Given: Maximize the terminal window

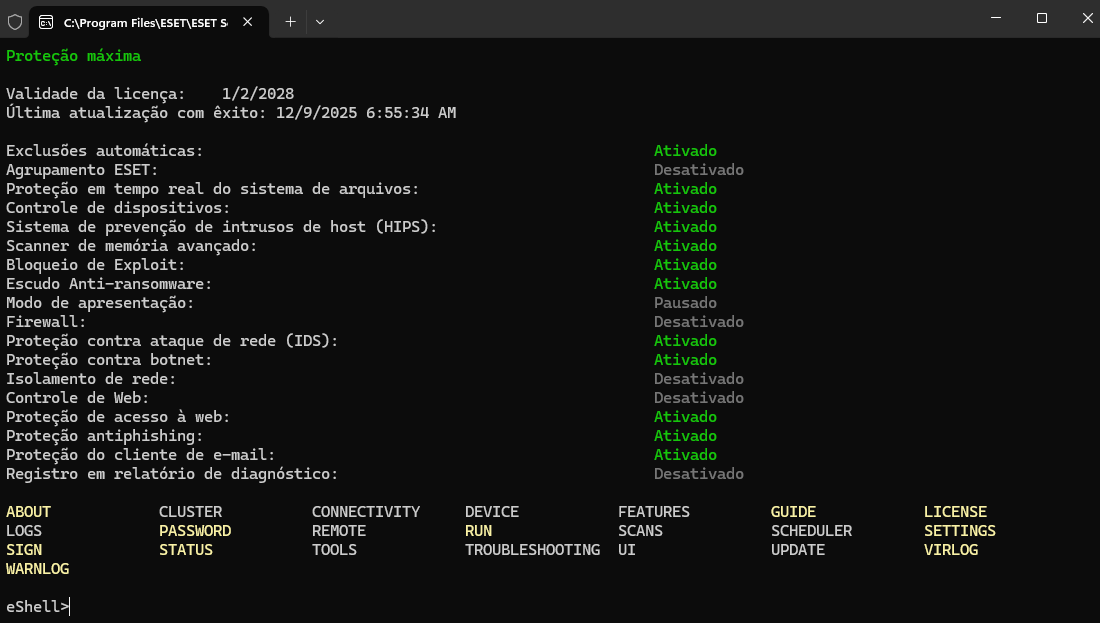Looking at the screenshot, I should click(1041, 18).
